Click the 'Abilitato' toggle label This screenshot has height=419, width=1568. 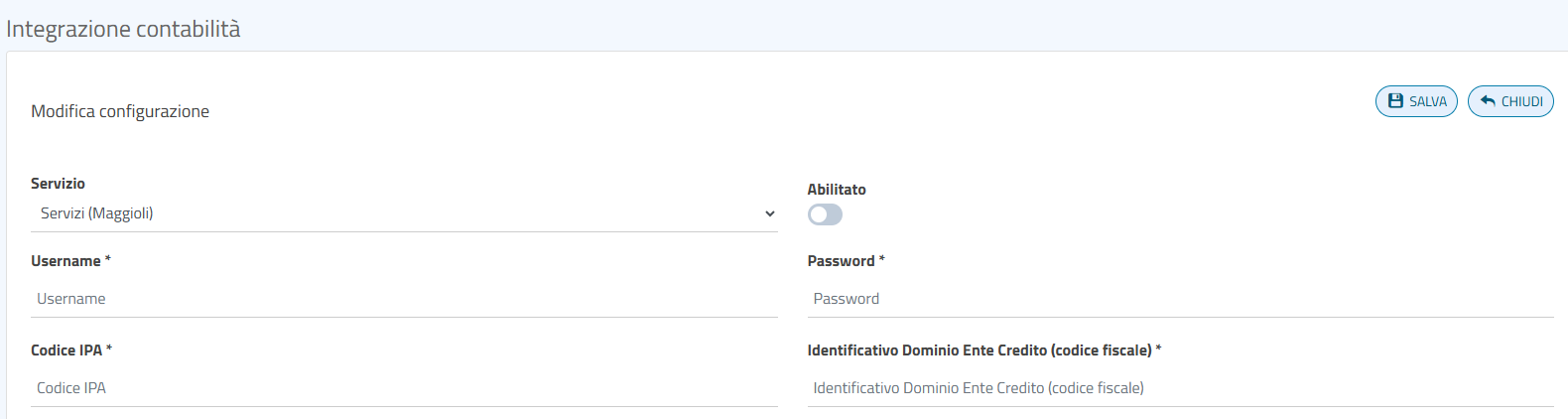pyautogui.click(x=837, y=190)
